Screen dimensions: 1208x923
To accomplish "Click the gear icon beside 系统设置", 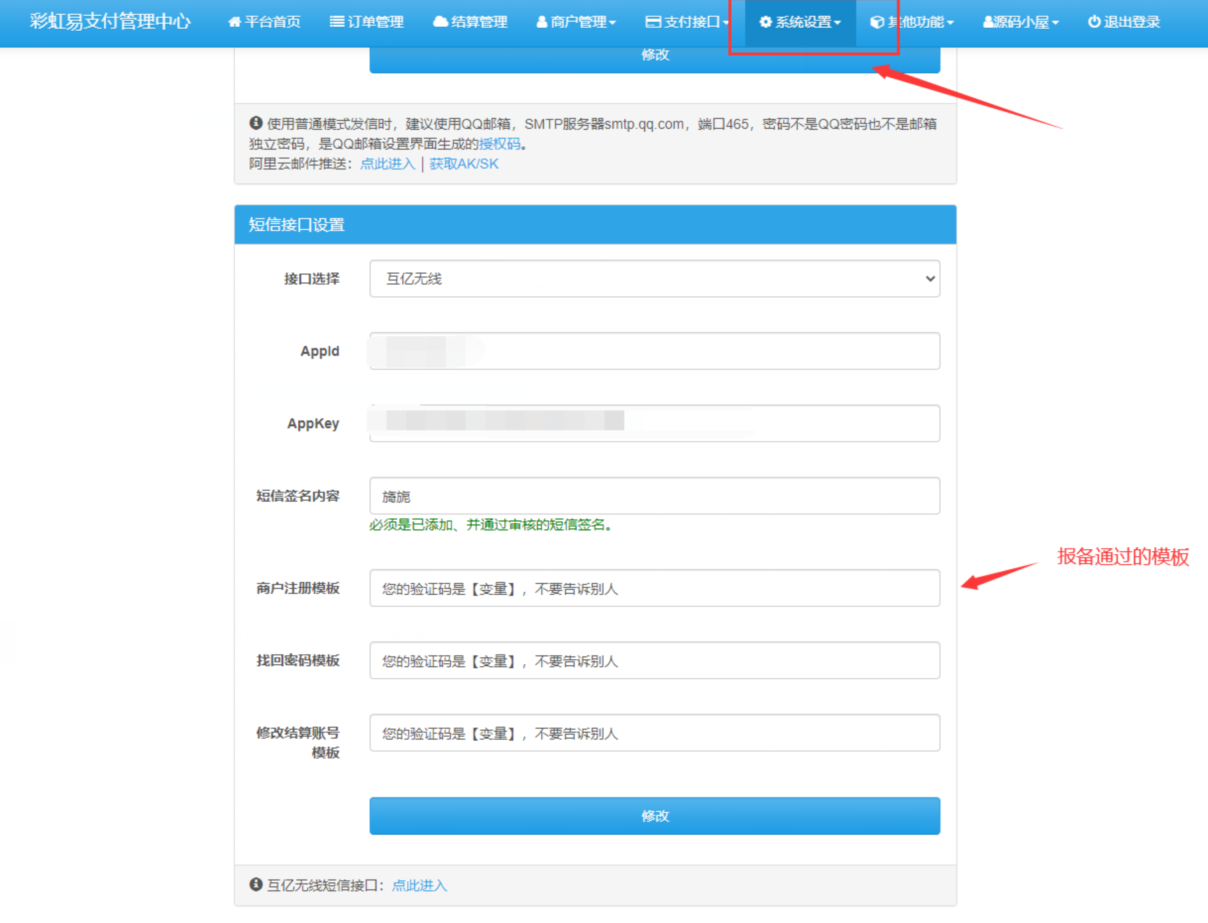I will (765, 22).
